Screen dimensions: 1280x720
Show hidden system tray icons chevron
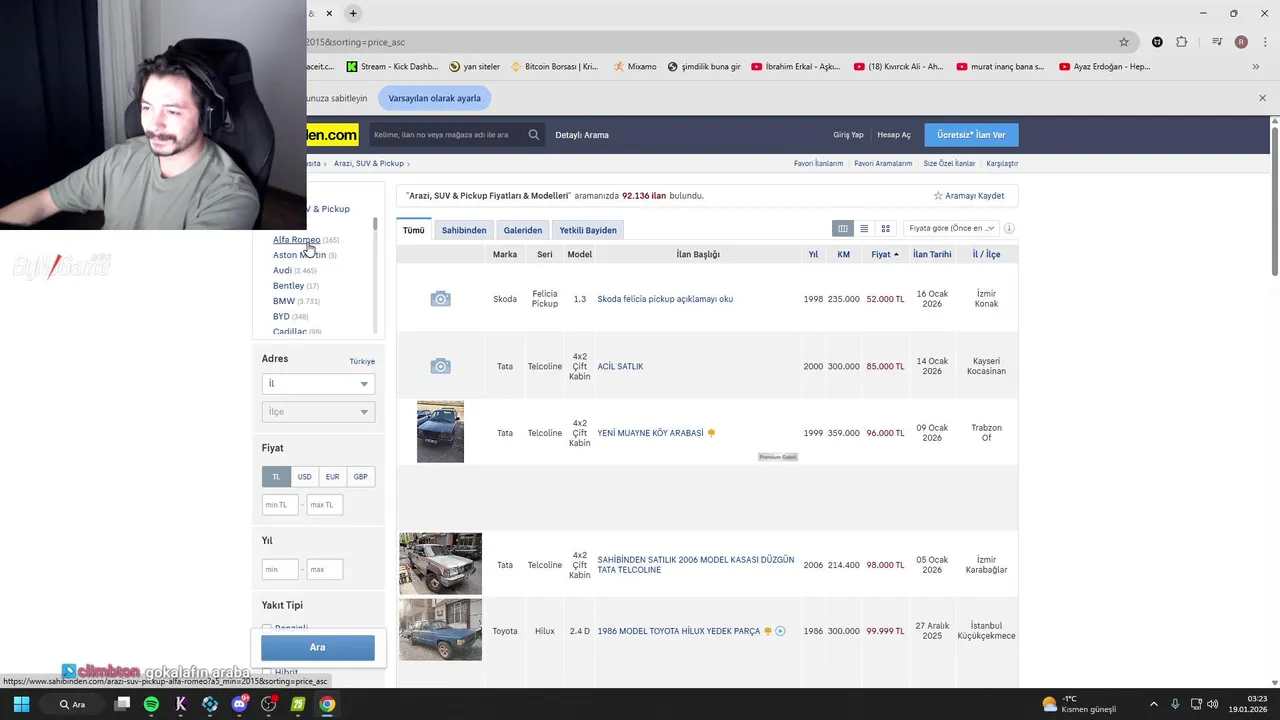pyautogui.click(x=1154, y=704)
